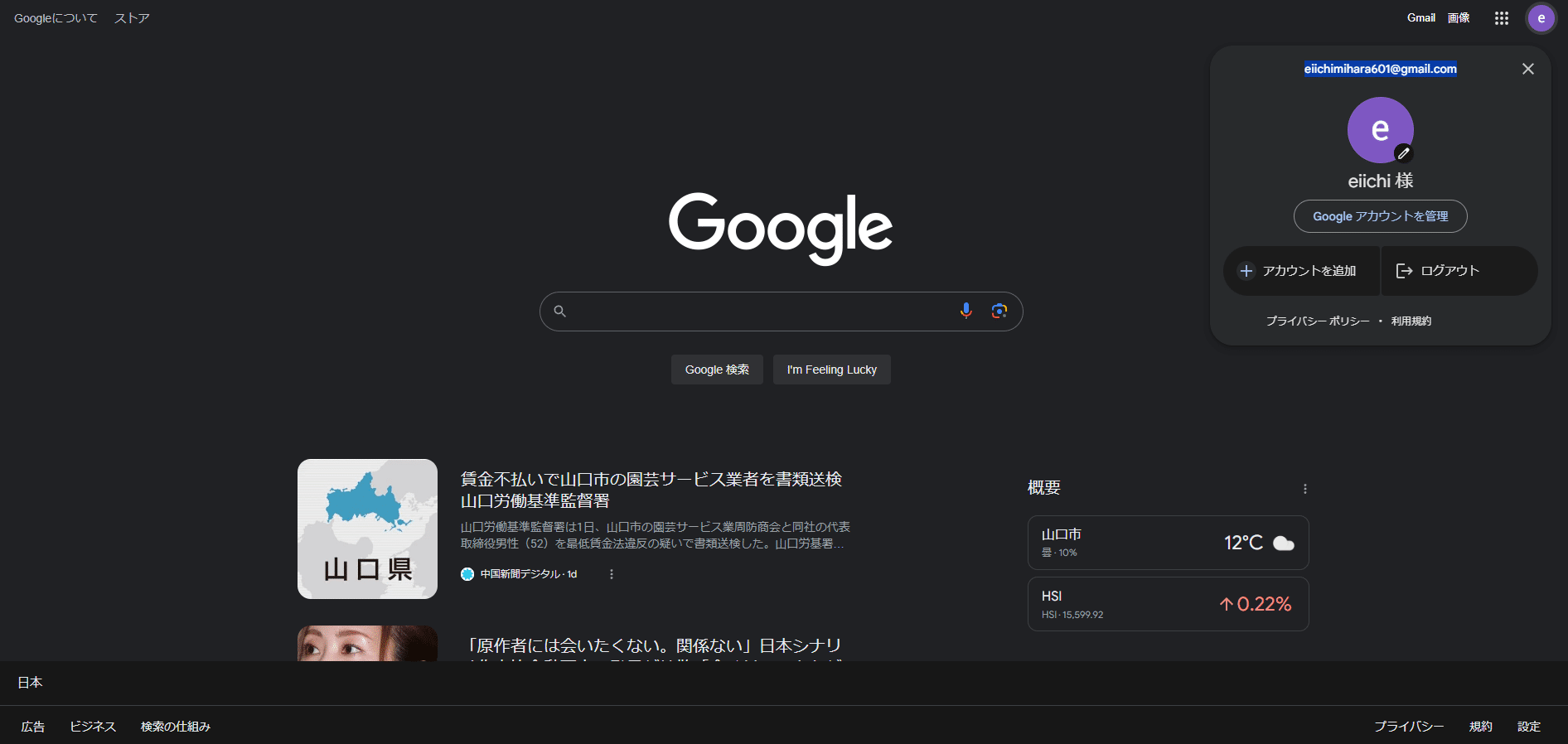1568x744 pixels.
Task: Open 検索の仕組み footer link
Action: (176, 727)
